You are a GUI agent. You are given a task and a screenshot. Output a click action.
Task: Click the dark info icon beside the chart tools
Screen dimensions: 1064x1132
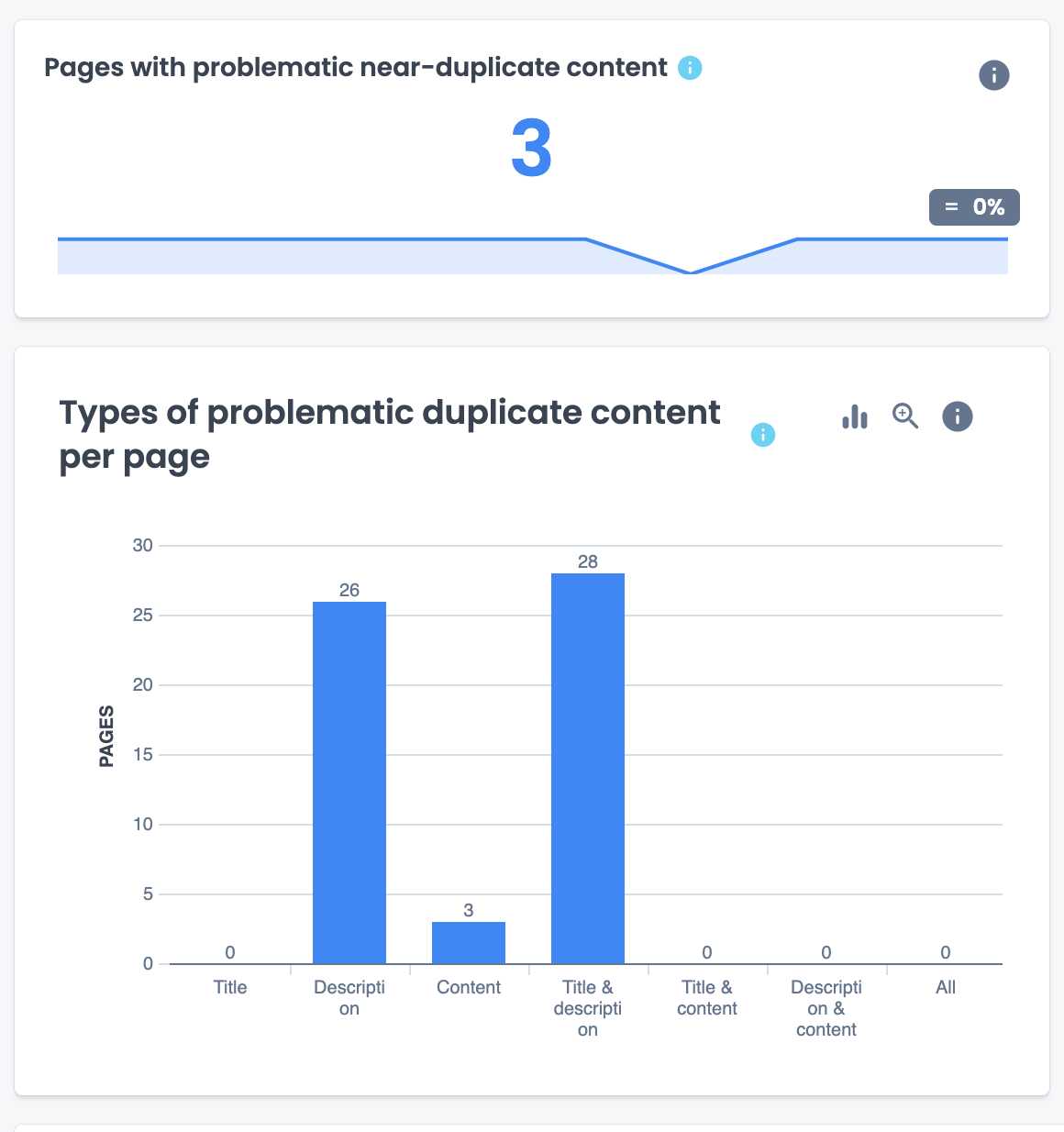tap(957, 416)
